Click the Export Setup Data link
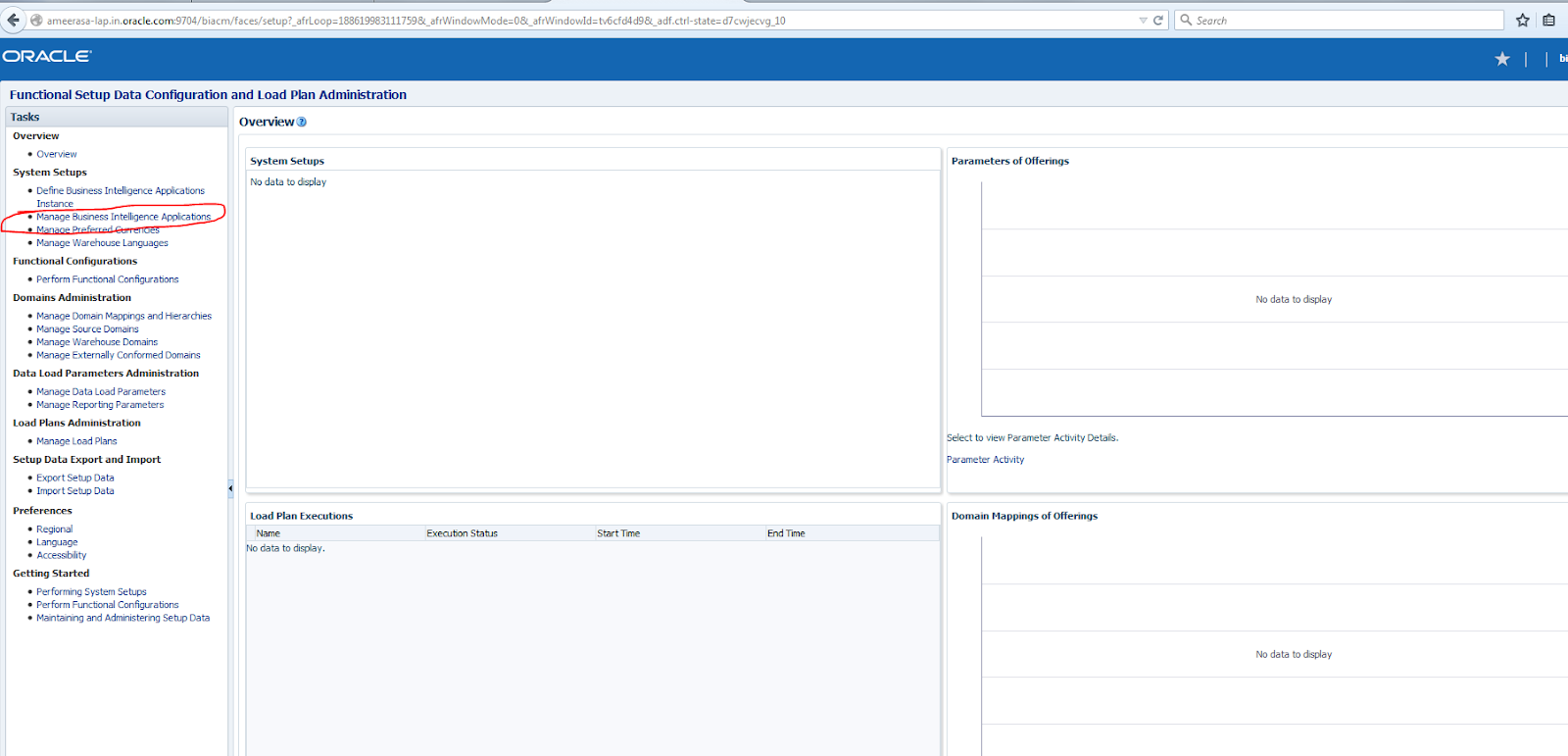The image size is (1568, 756). pos(75,478)
